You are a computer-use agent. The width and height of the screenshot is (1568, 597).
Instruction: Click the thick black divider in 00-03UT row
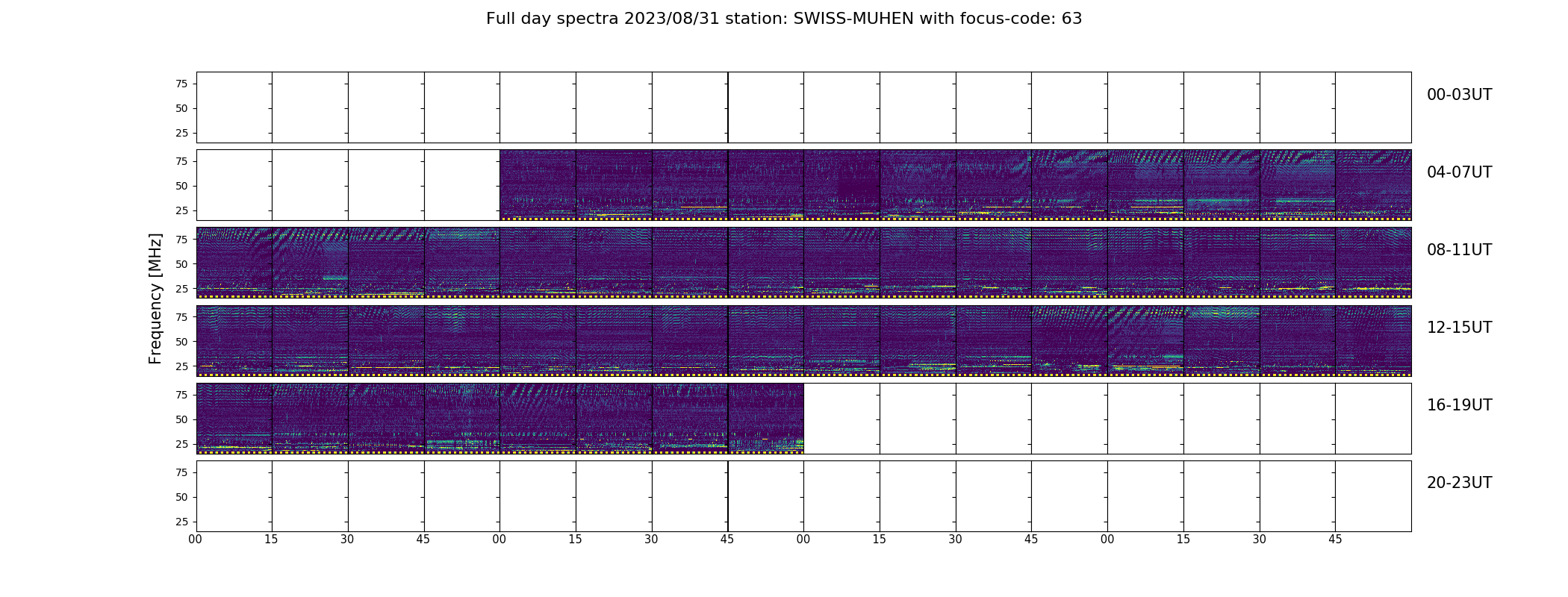(x=728, y=107)
